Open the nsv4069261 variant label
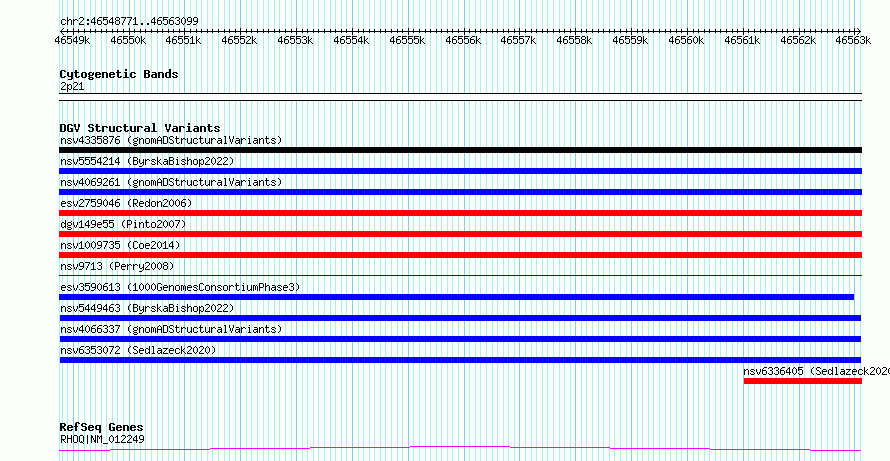Screen dimensions: 890x461 click(x=171, y=182)
